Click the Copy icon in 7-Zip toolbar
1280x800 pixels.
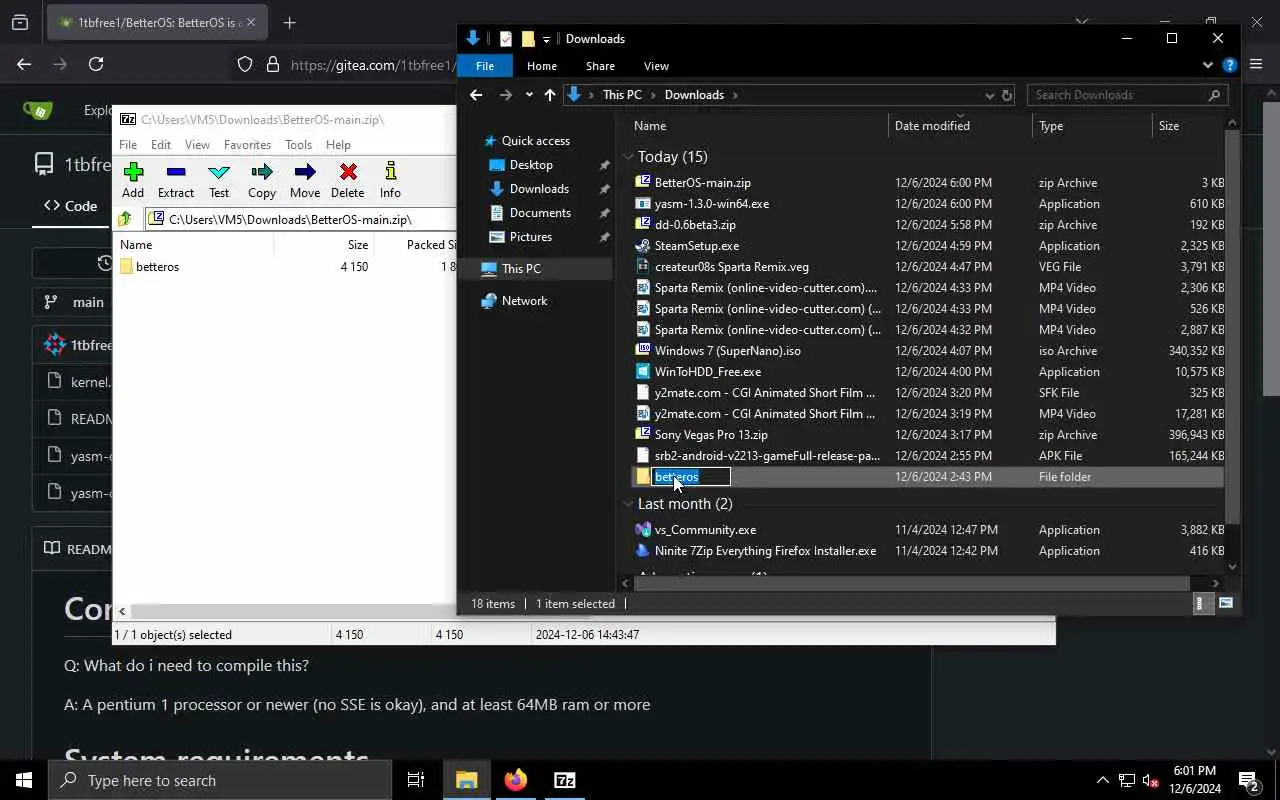tap(262, 181)
